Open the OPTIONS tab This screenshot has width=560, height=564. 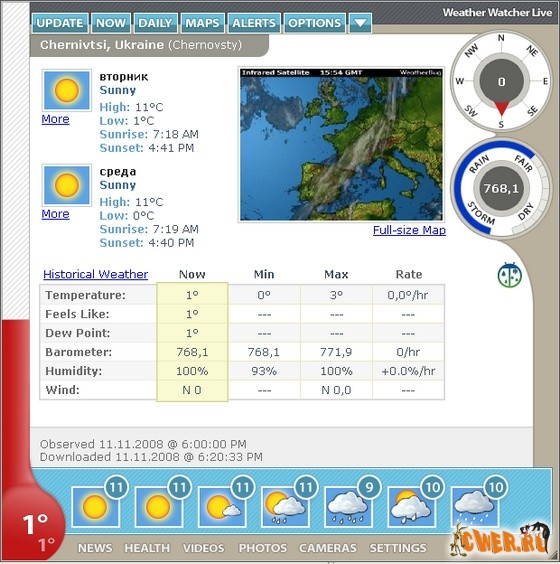tap(315, 23)
